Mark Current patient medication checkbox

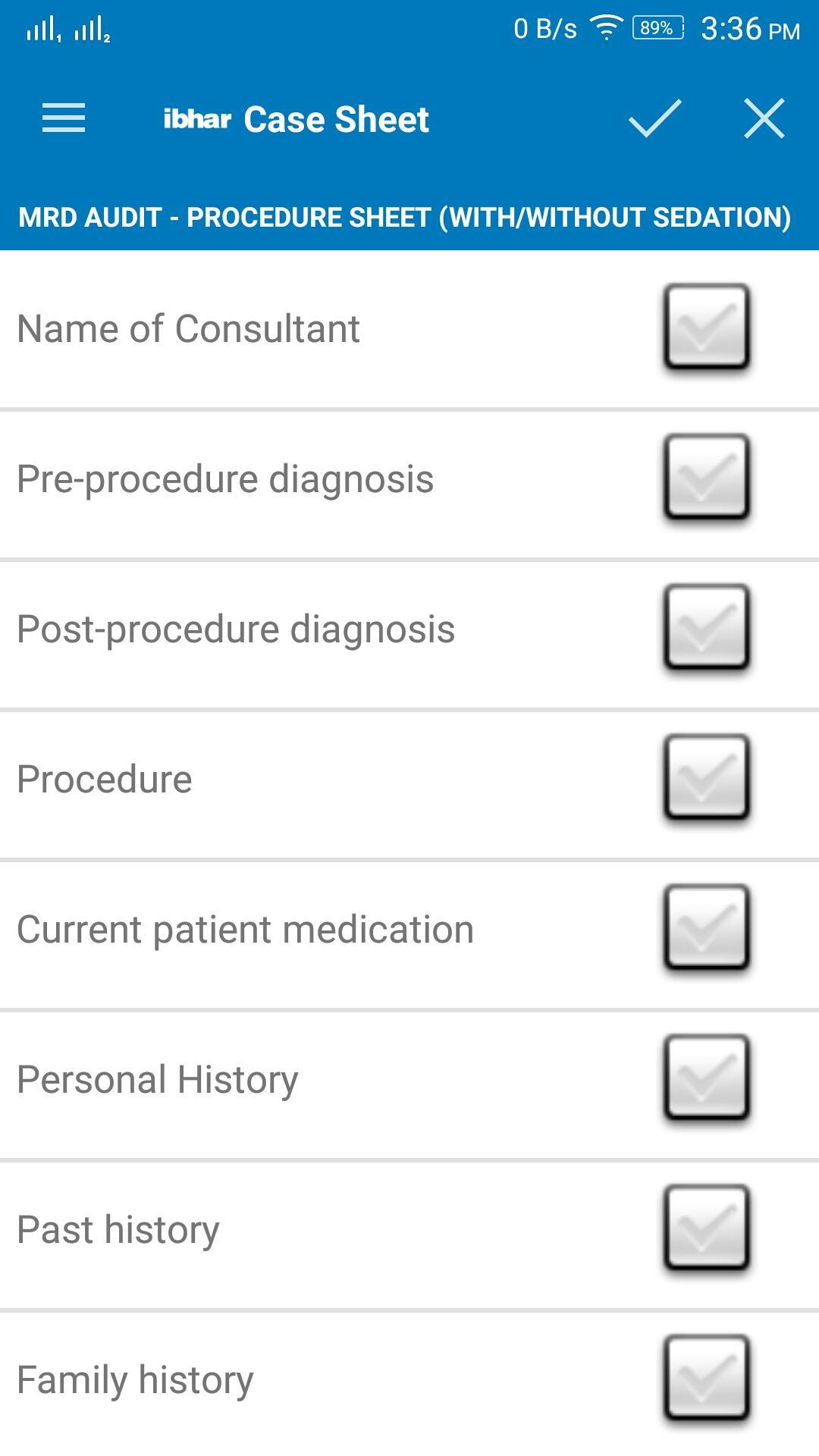pos(707,927)
